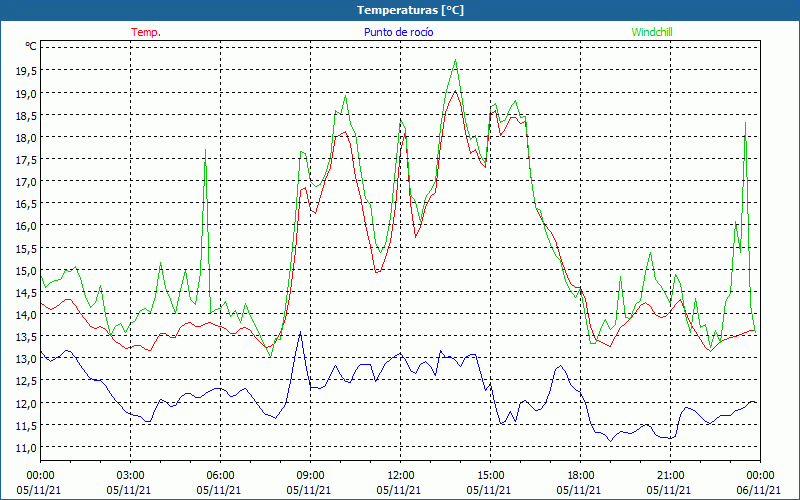Image resolution: width=800 pixels, height=500 pixels.
Task: Click the 12,0 y-axis value
Action: coord(27,403)
